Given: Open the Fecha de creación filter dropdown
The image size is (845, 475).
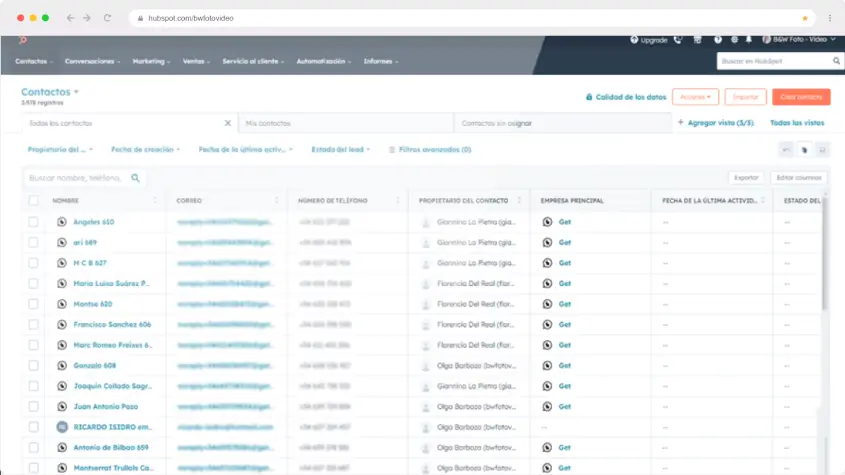Looking at the screenshot, I should 146,149.
